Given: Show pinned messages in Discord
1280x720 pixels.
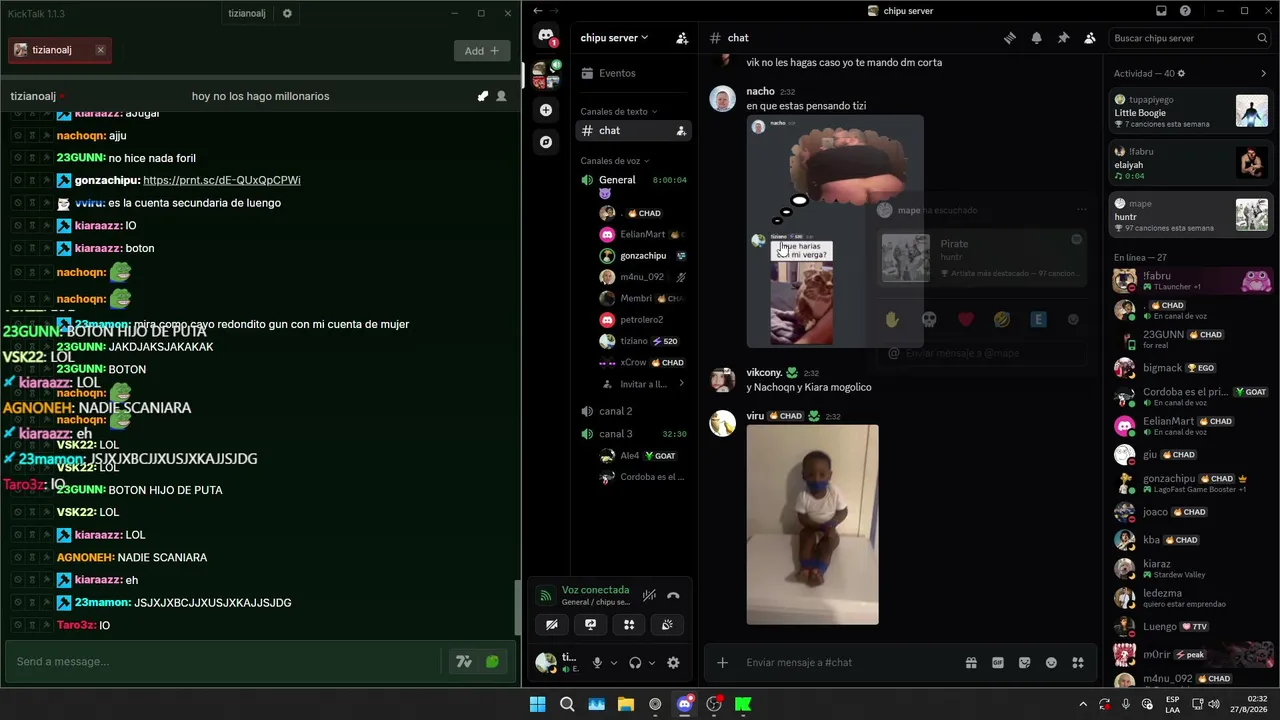Looking at the screenshot, I should pyautogui.click(x=1063, y=38).
